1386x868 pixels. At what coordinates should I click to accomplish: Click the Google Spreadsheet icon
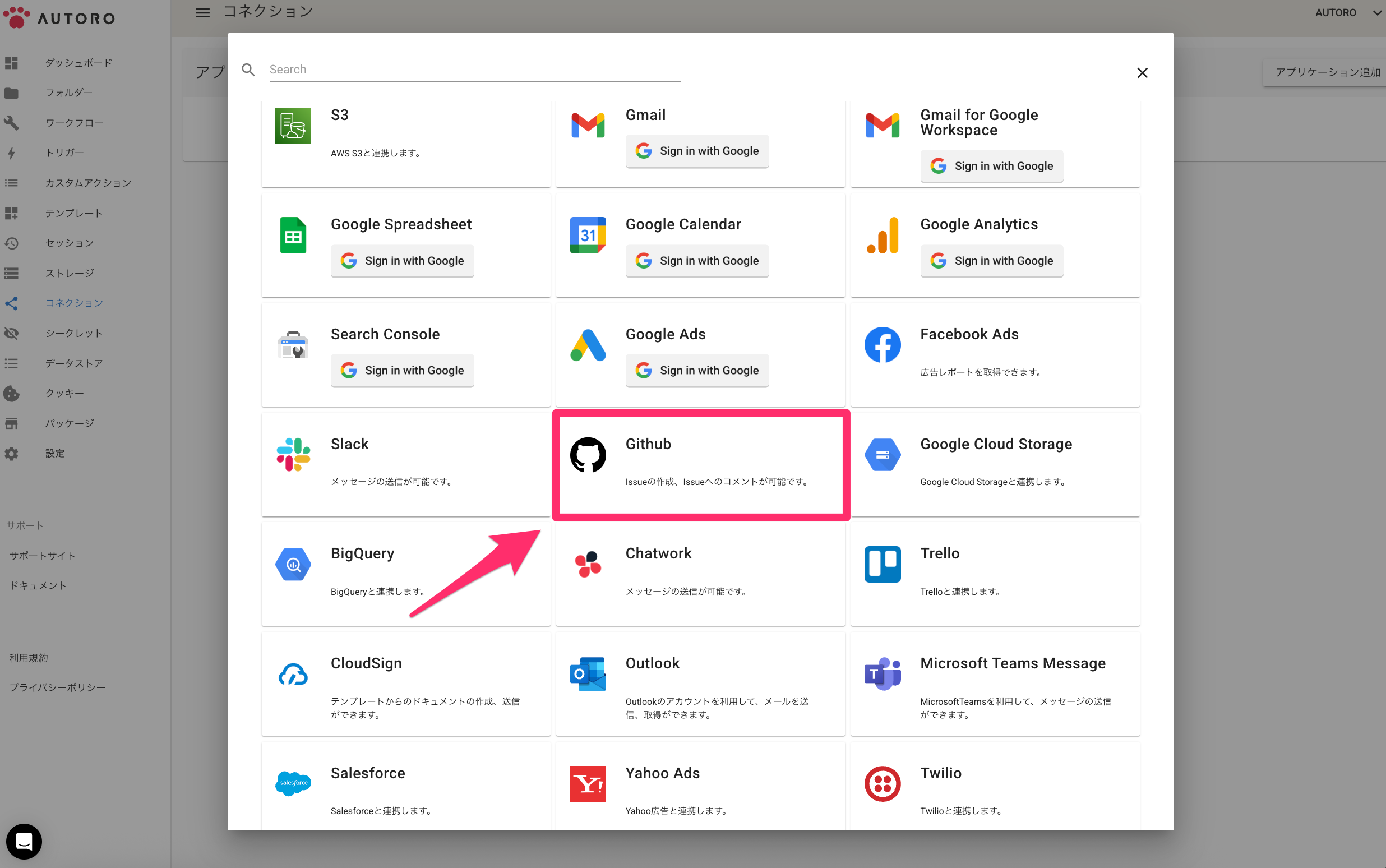[293, 235]
